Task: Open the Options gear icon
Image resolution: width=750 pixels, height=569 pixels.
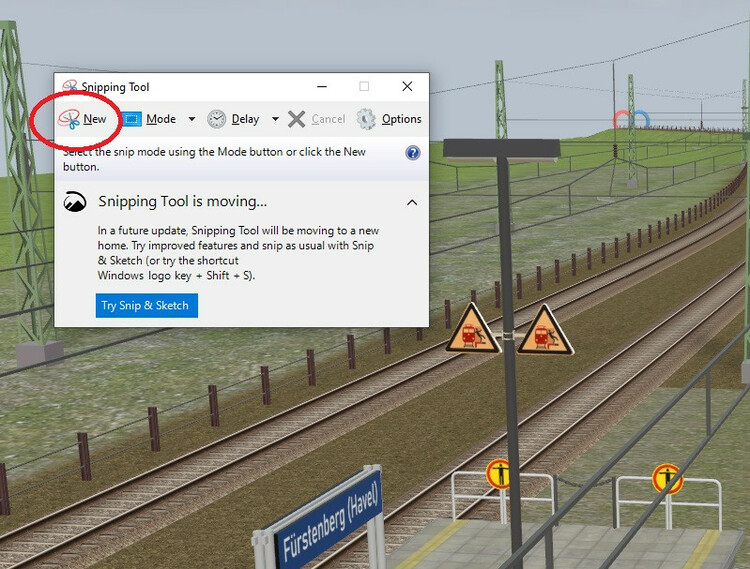Action: tap(366, 119)
